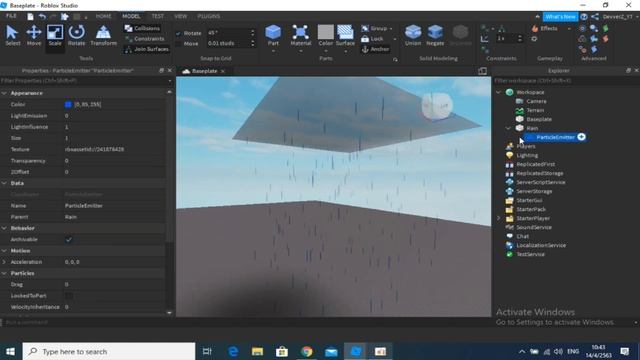Image resolution: width=640 pixels, height=360 pixels.
Task: Collapse the Particles property section
Action: click(x=4, y=273)
